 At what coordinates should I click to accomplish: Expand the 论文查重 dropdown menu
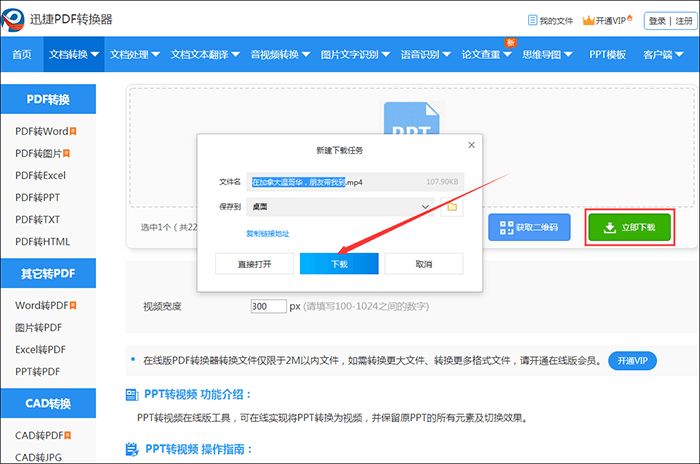[x=507, y=54]
